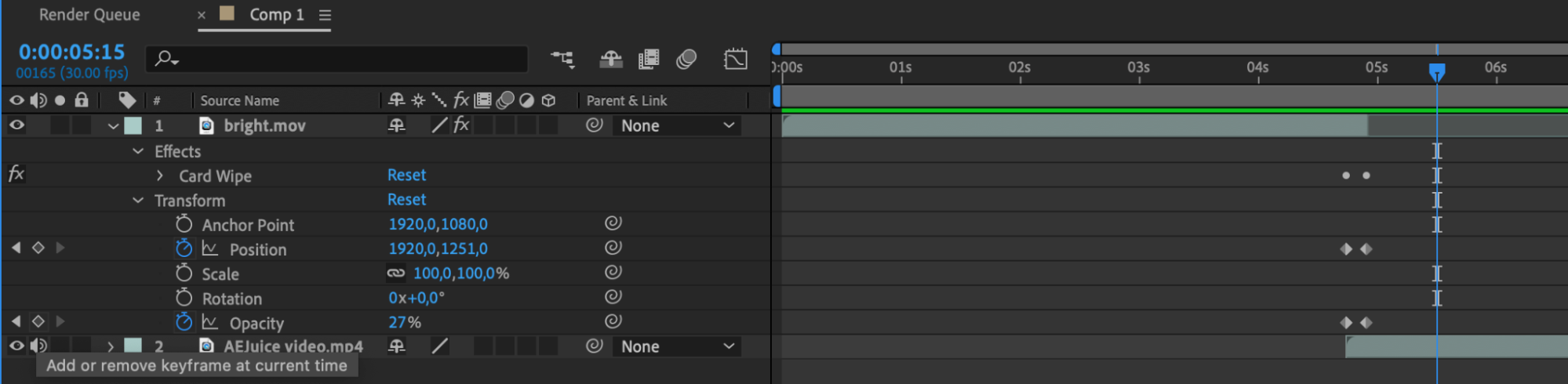This screenshot has height=384, width=1568.
Task: Open the composition mini-flowchart icon
Action: [562, 59]
